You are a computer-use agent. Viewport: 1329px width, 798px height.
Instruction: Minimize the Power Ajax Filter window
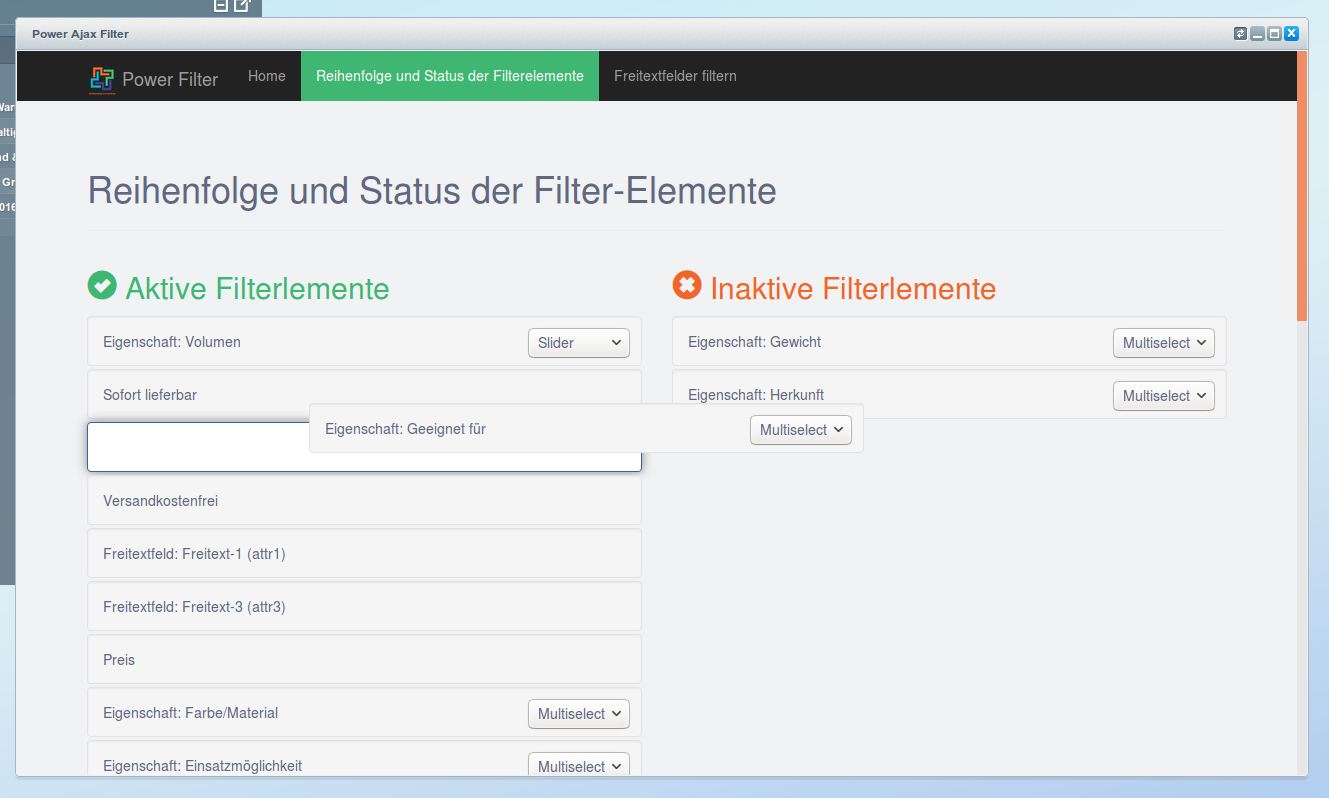(x=1258, y=33)
